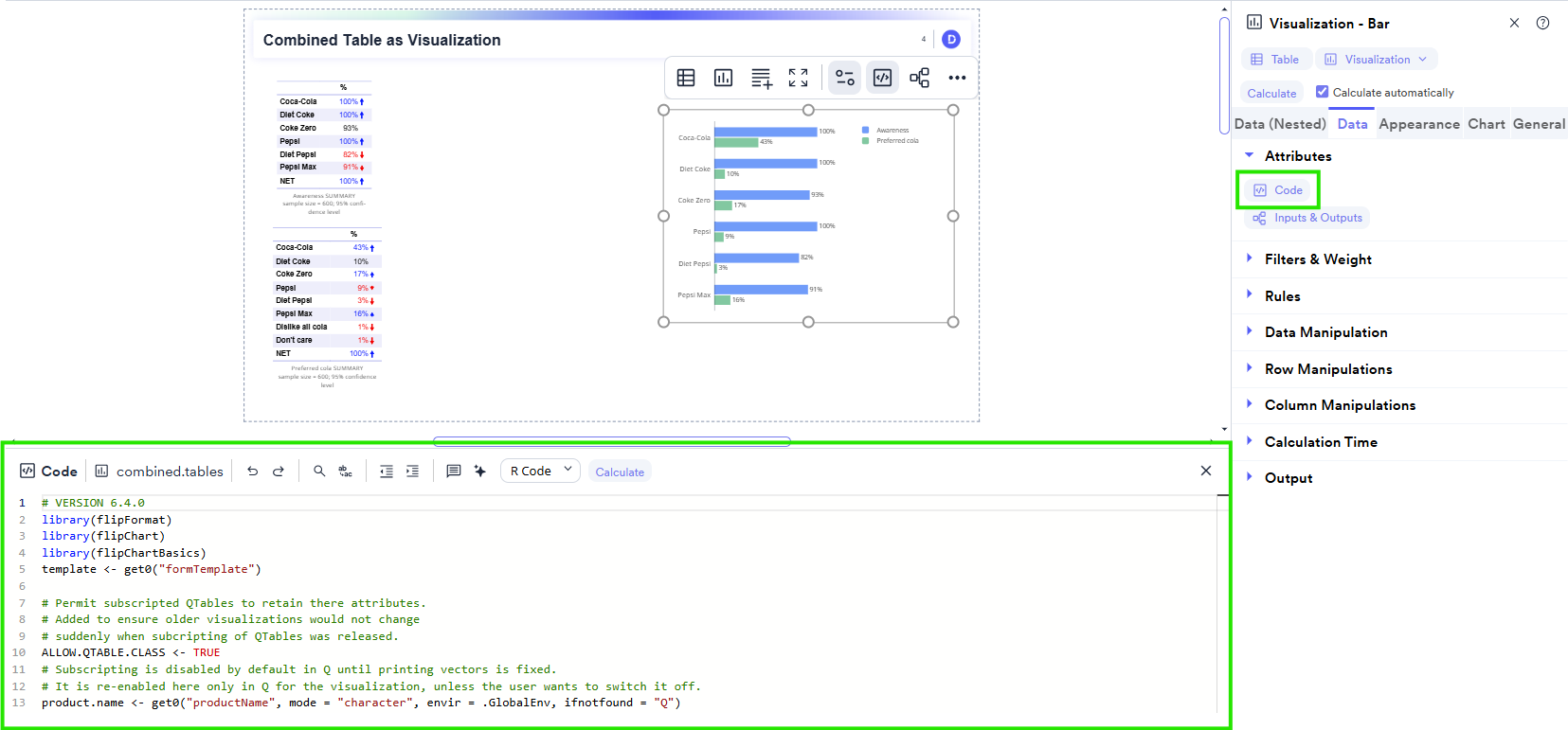Open the R Code language dropdown
Screen dimensions: 1568x730
pos(542,471)
